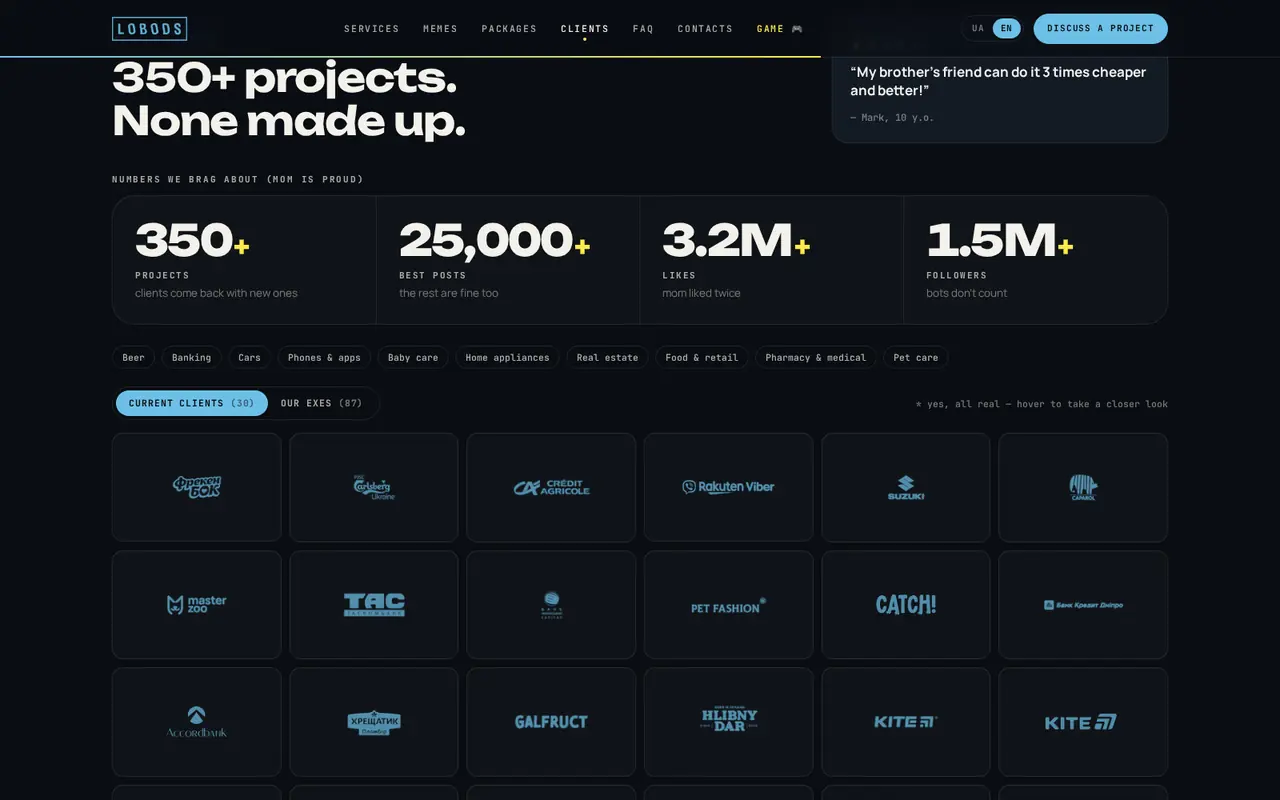This screenshot has height=800, width=1280.
Task: Switch language to EN
Action: pos(1006,28)
